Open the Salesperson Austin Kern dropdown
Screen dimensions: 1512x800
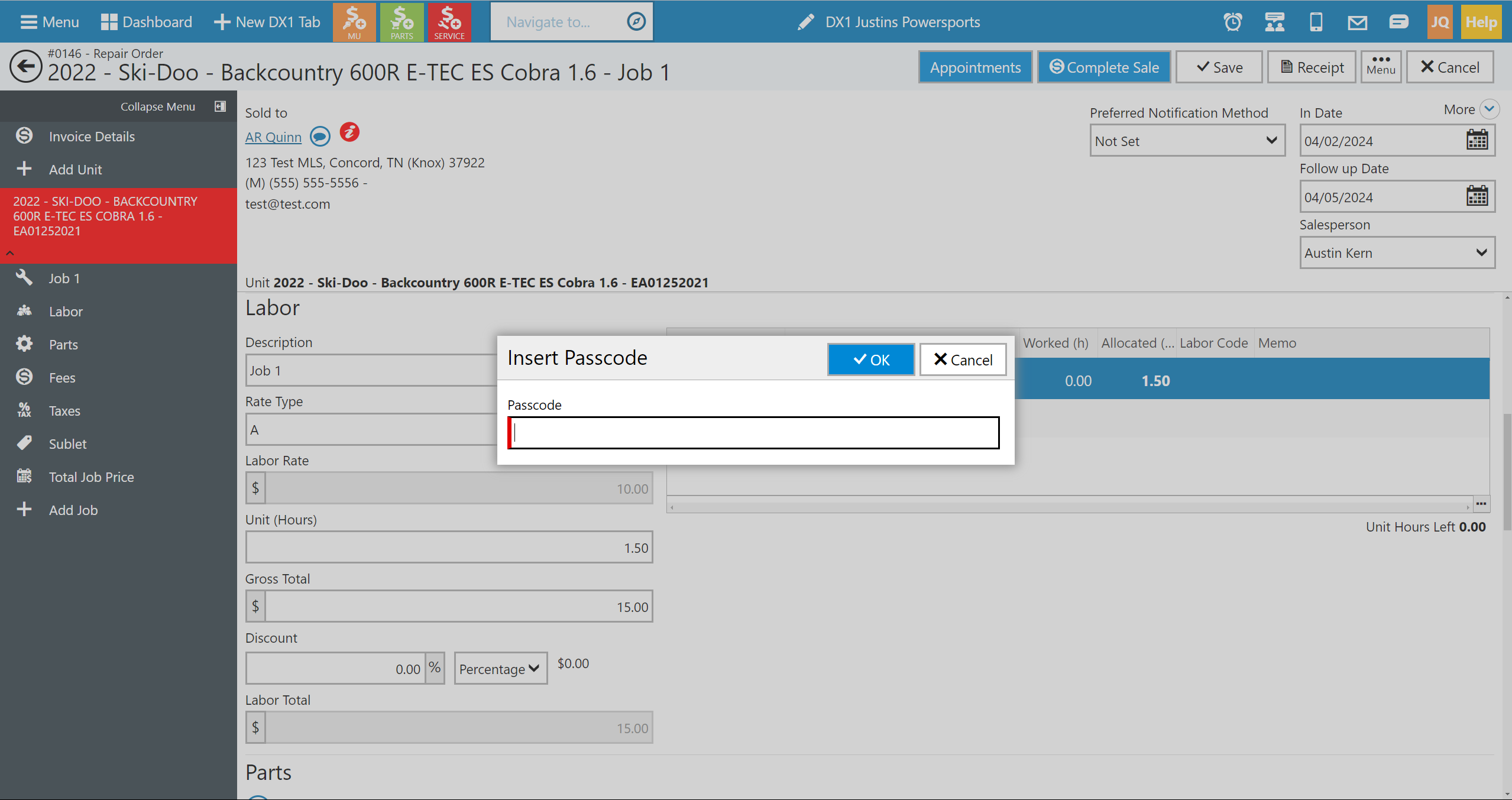[1396, 253]
